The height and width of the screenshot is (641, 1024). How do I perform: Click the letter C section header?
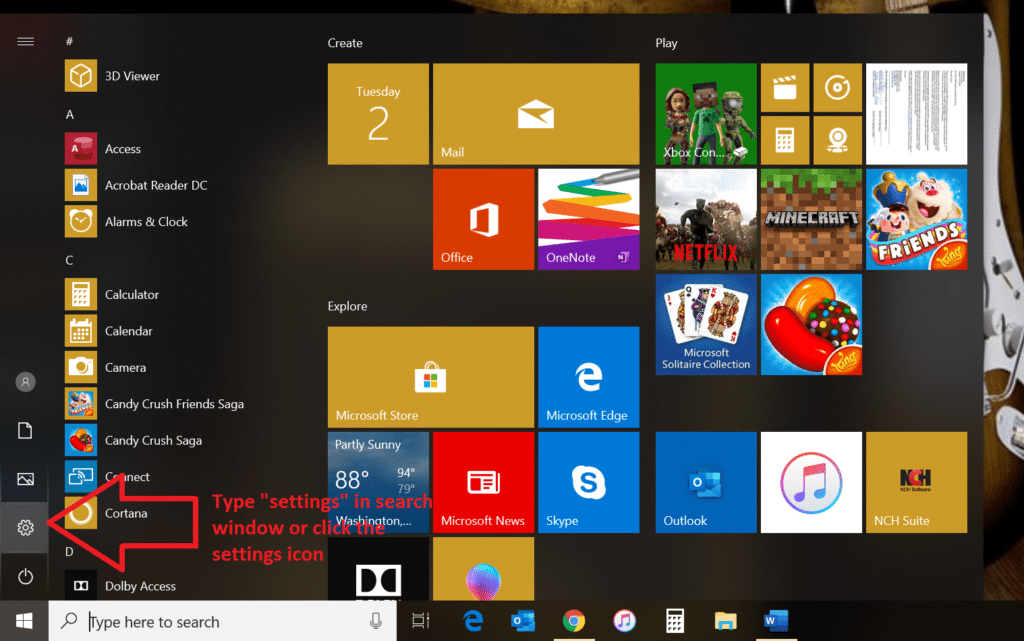click(70, 260)
